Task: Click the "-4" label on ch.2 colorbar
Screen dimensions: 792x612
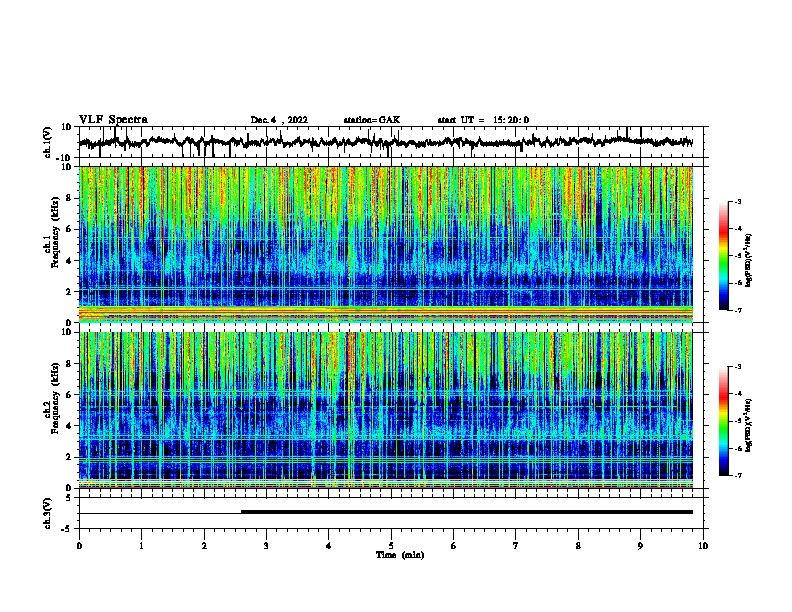Action: click(738, 394)
